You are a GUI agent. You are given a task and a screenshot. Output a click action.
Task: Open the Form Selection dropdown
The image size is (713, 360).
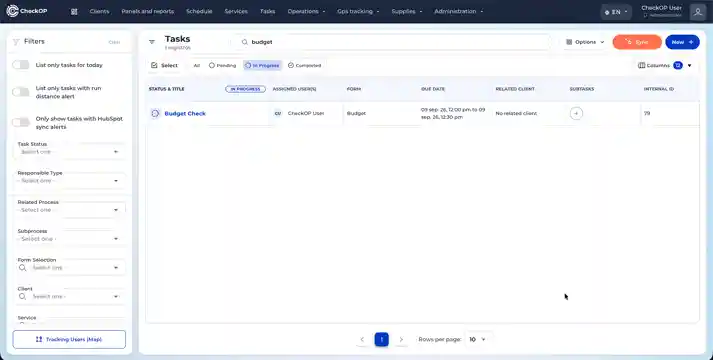pos(70,268)
